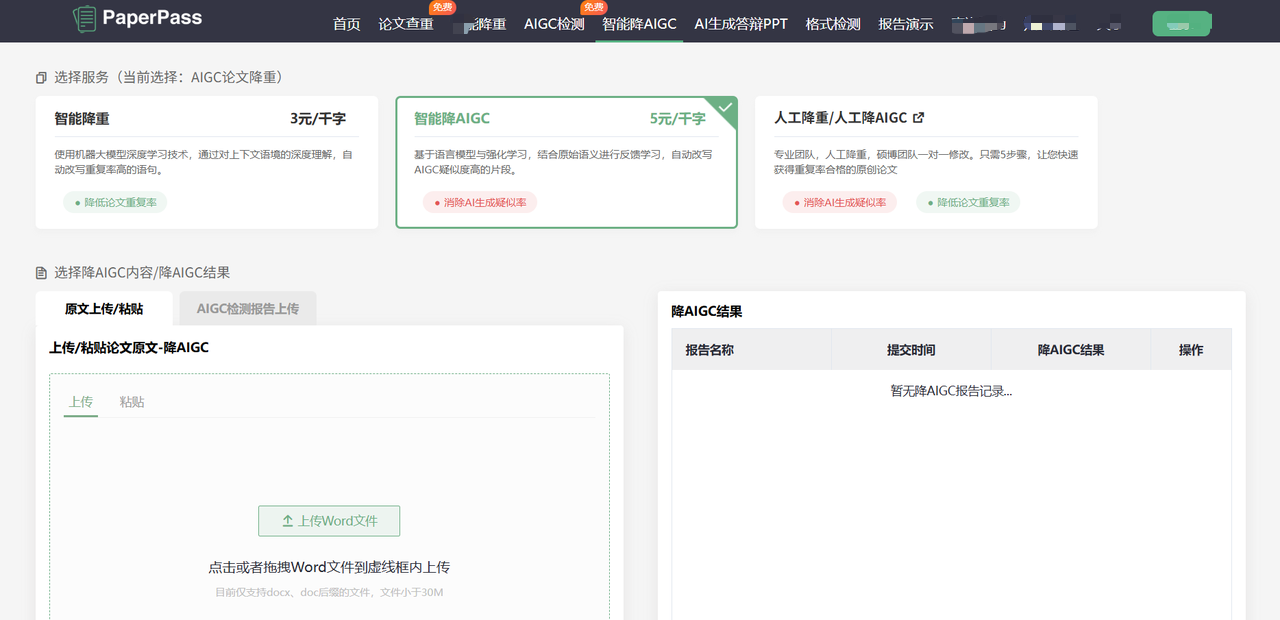The height and width of the screenshot is (620, 1280).
Task: Switch to AIGC检测报告上传 tab
Action: [x=248, y=309]
